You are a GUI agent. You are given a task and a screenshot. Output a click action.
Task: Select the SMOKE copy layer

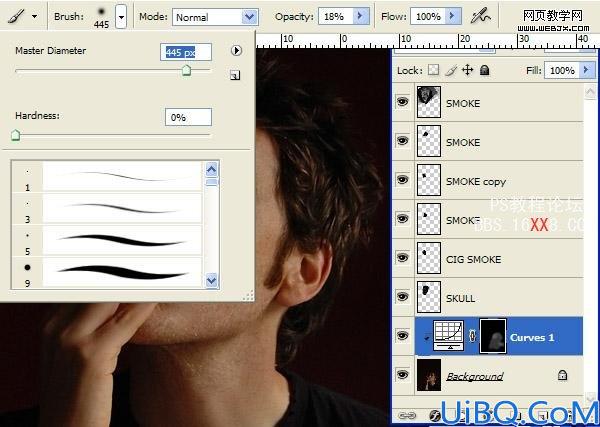click(x=499, y=181)
